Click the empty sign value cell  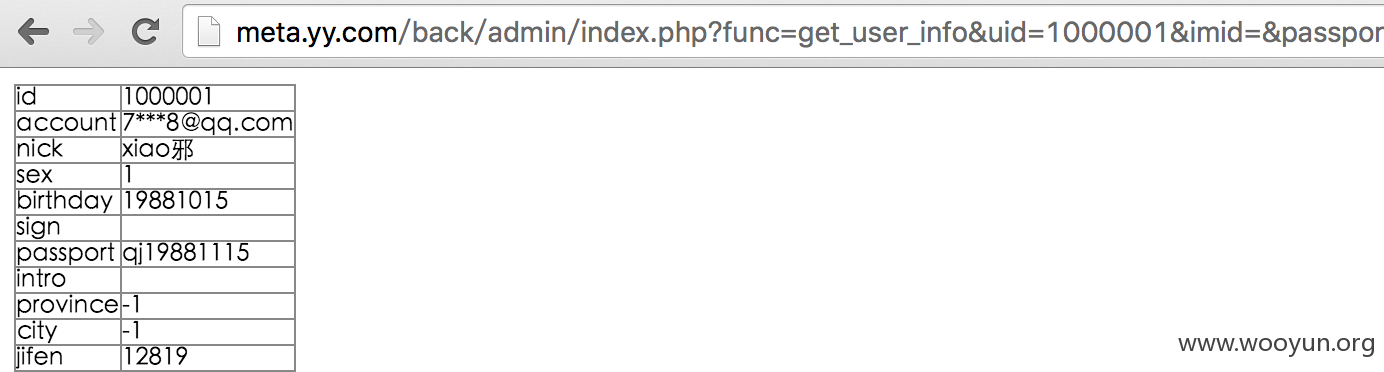click(x=208, y=227)
